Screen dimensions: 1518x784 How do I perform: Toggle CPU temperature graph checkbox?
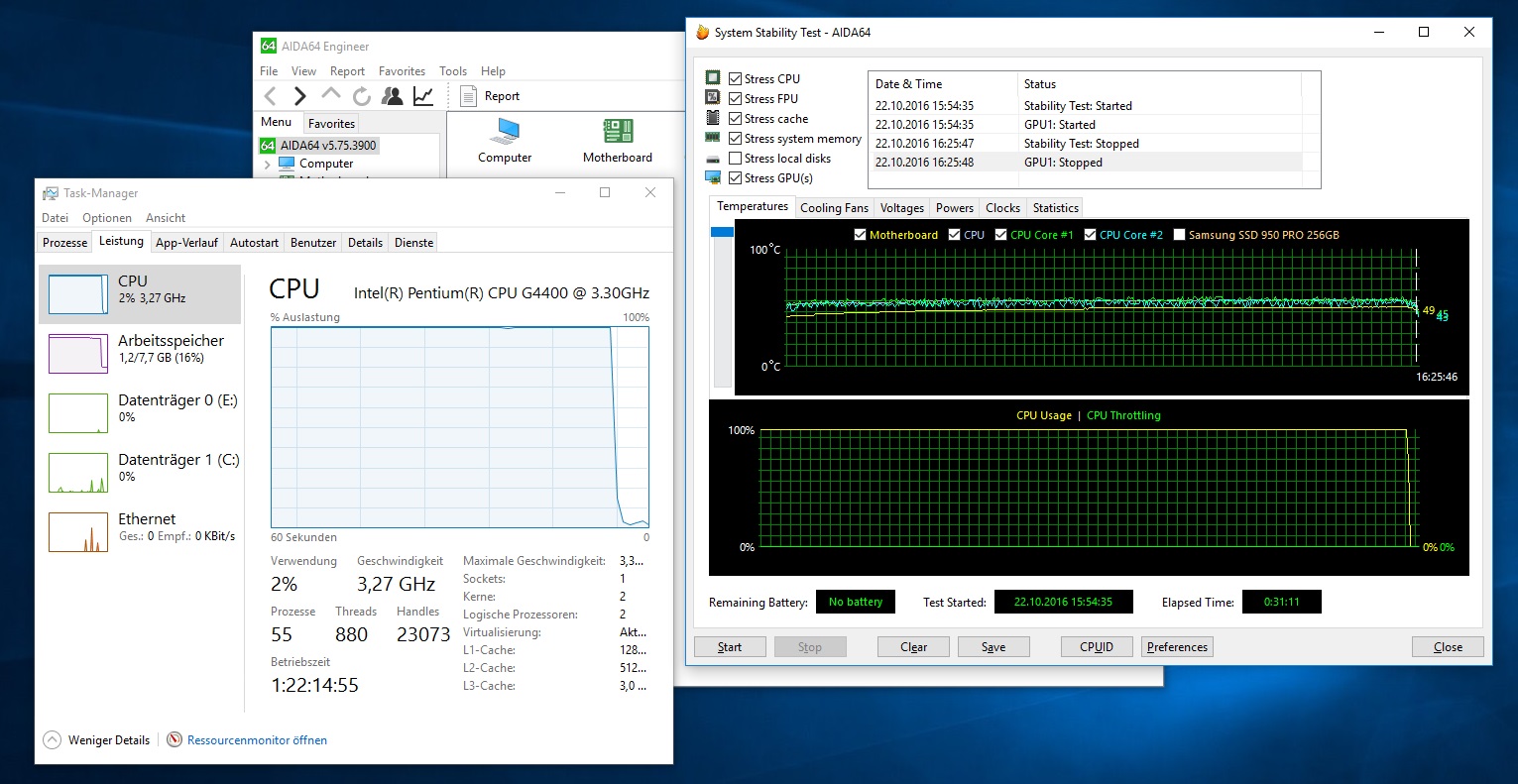[954, 235]
